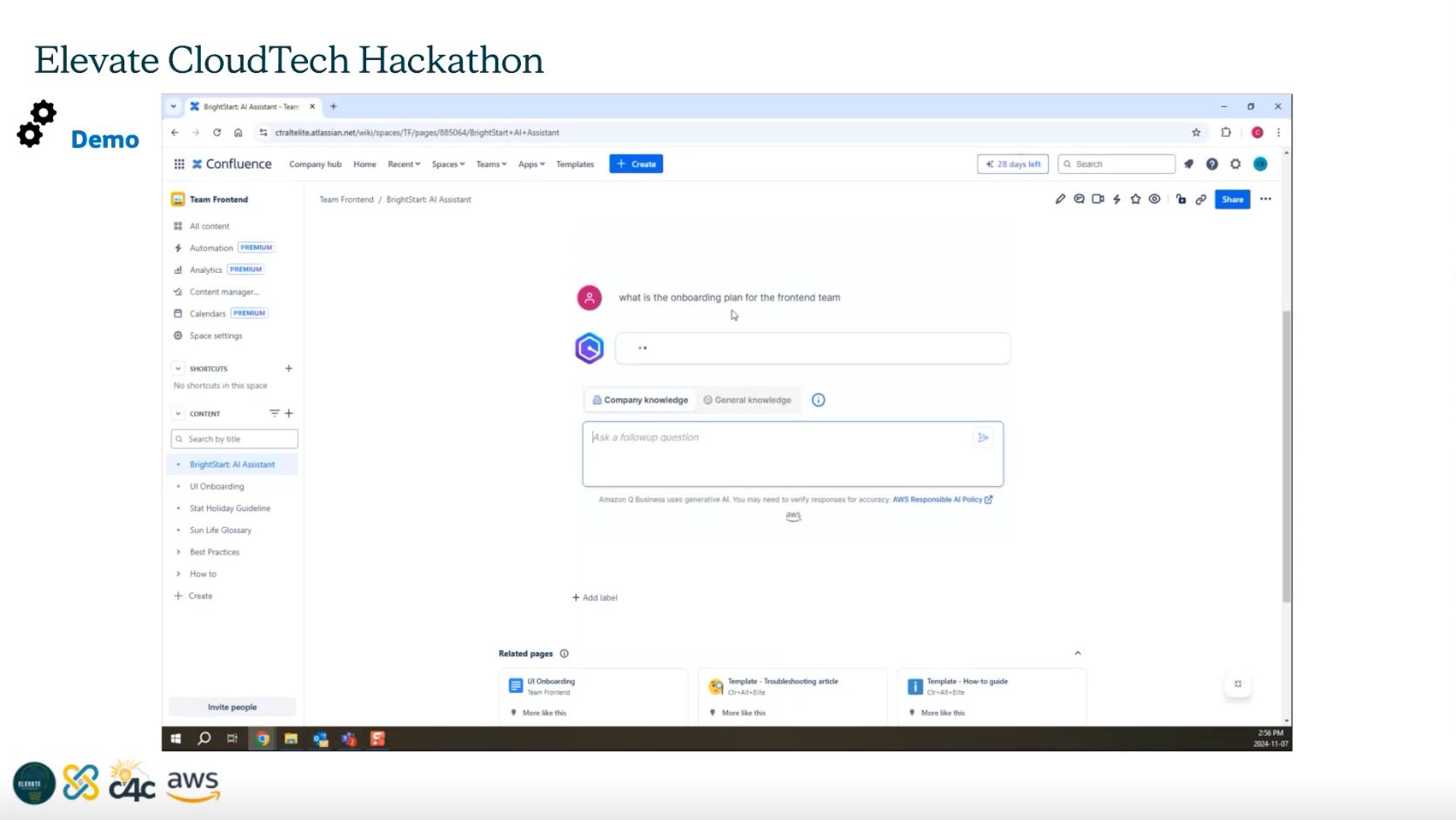Open browser tab search dropdown

tap(173, 106)
